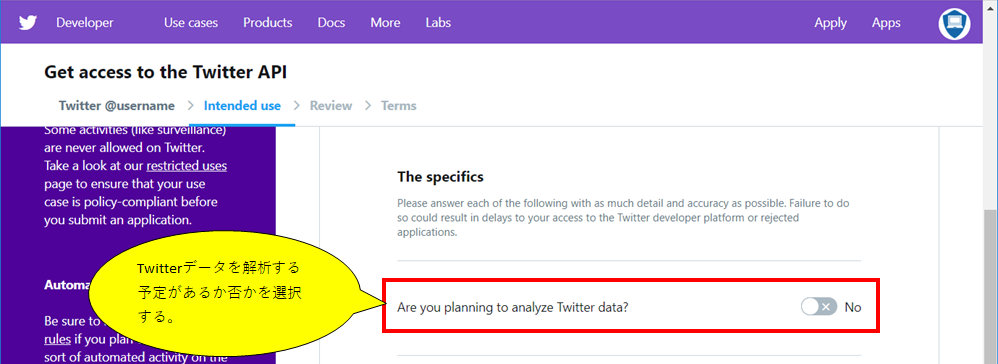The width and height of the screenshot is (998, 364).
Task: Open the restricted uses link
Action: coord(186,166)
